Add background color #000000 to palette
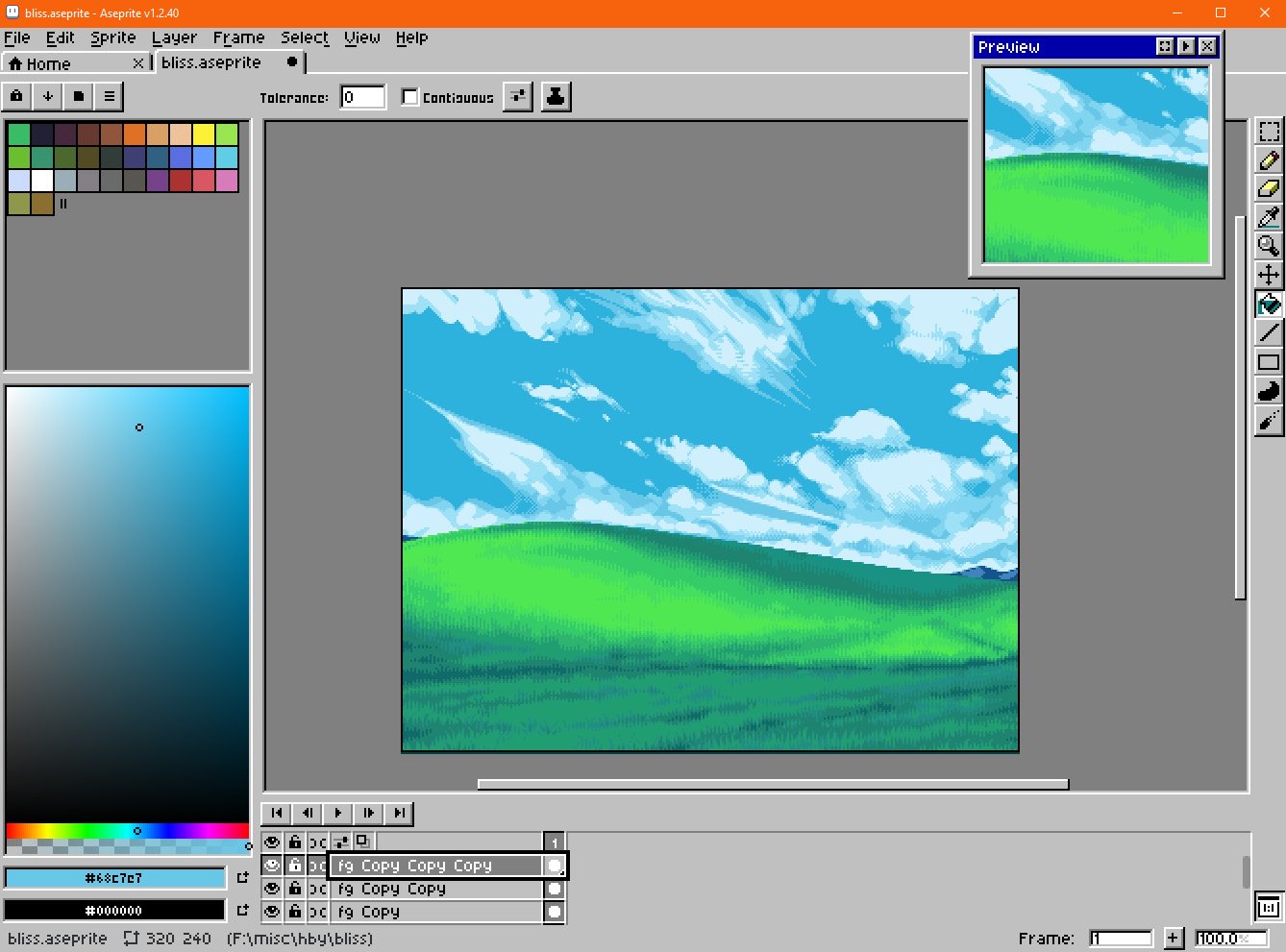 pos(242,910)
